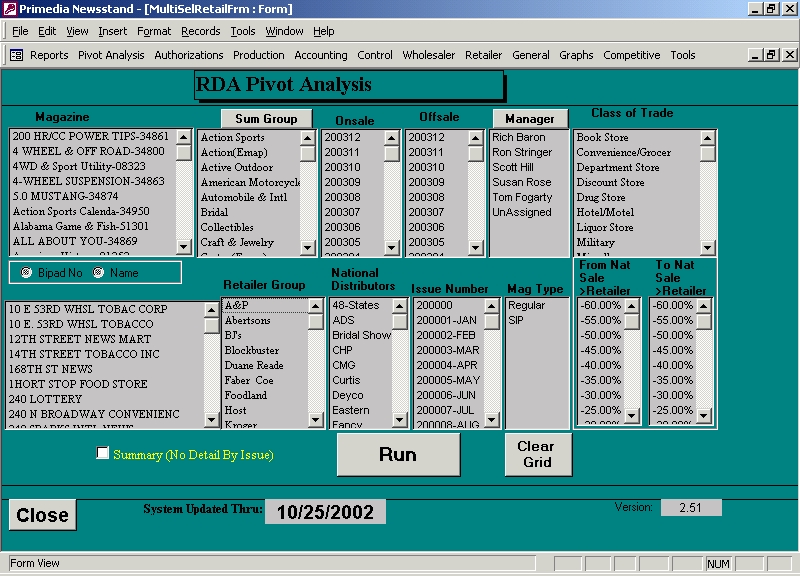Enable the Summary (No Detail By Issue) checkbox
This screenshot has width=800, height=576.
(103, 453)
